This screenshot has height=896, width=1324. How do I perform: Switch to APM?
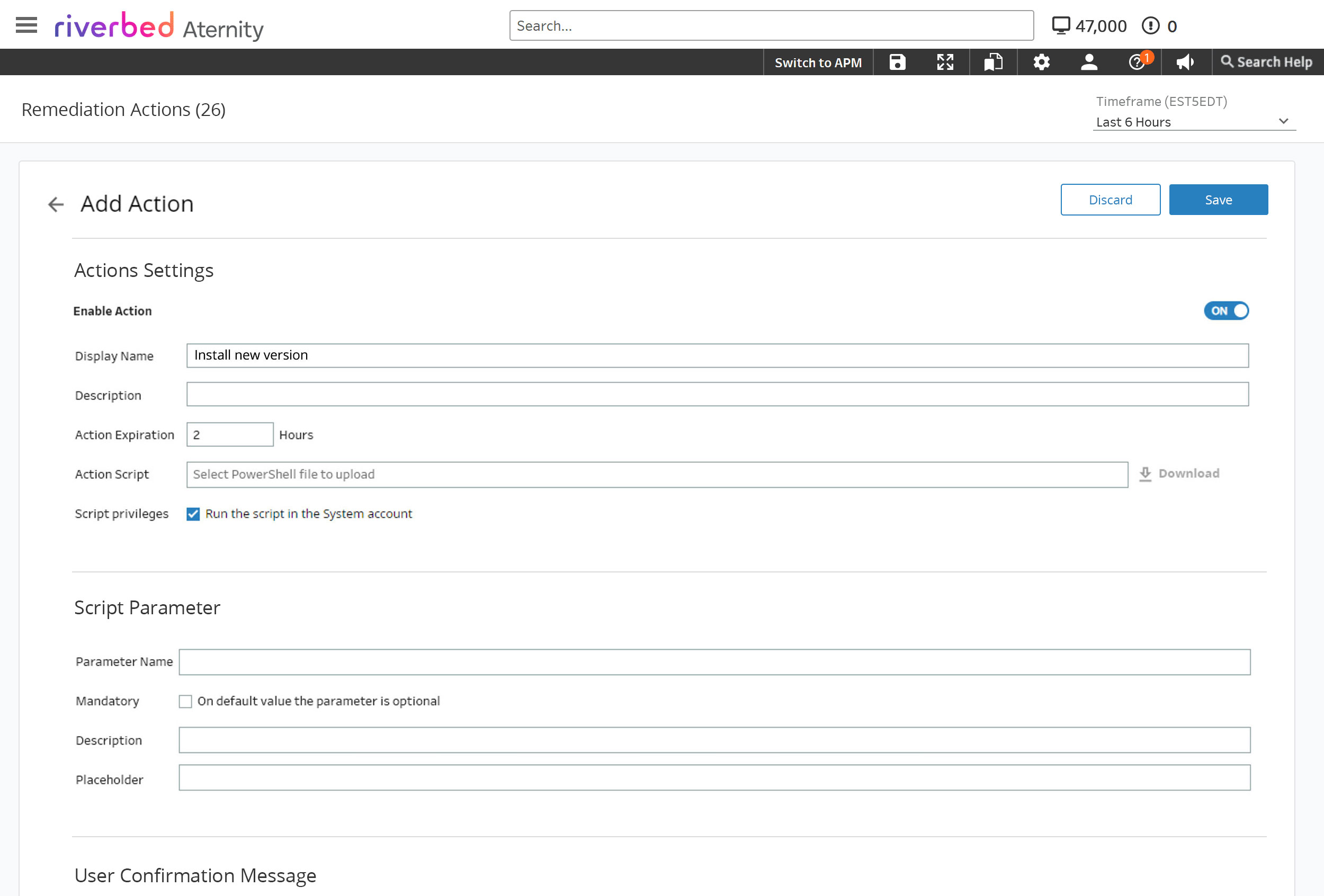click(818, 62)
